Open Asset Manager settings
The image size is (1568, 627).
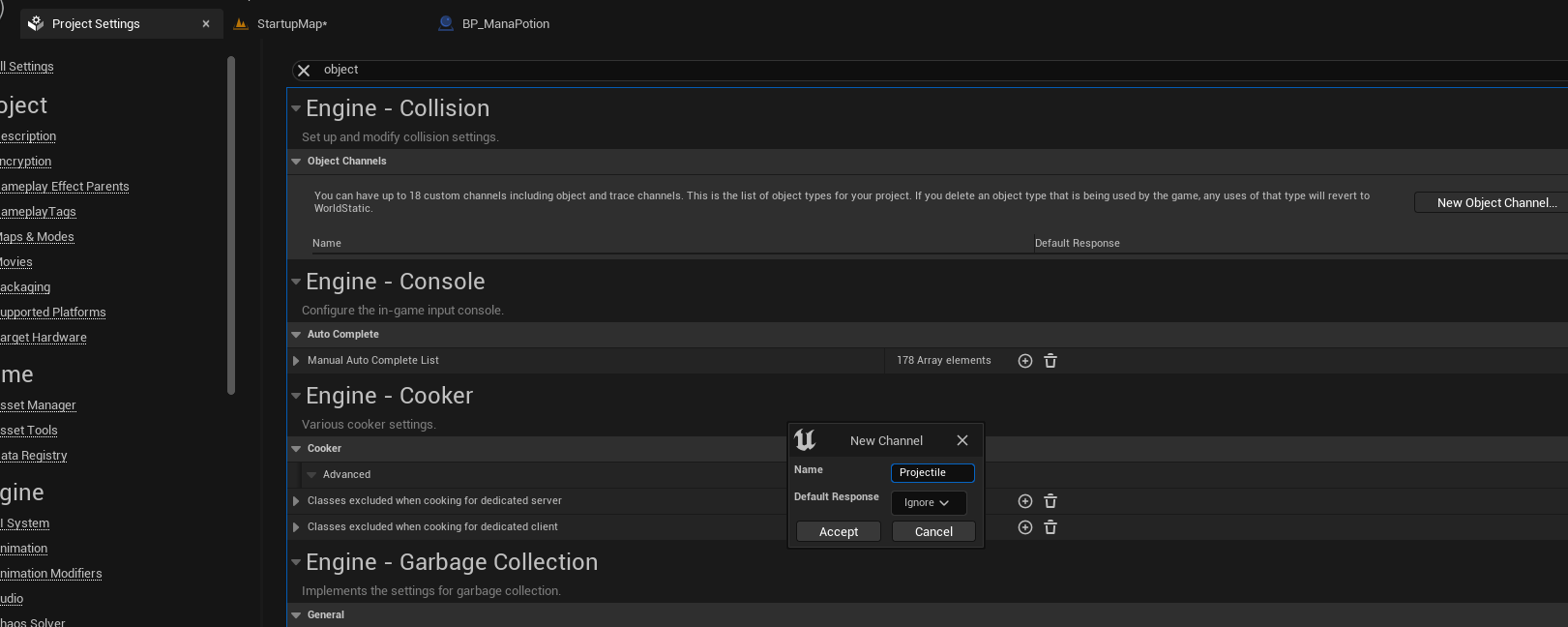pyautogui.click(x=38, y=405)
